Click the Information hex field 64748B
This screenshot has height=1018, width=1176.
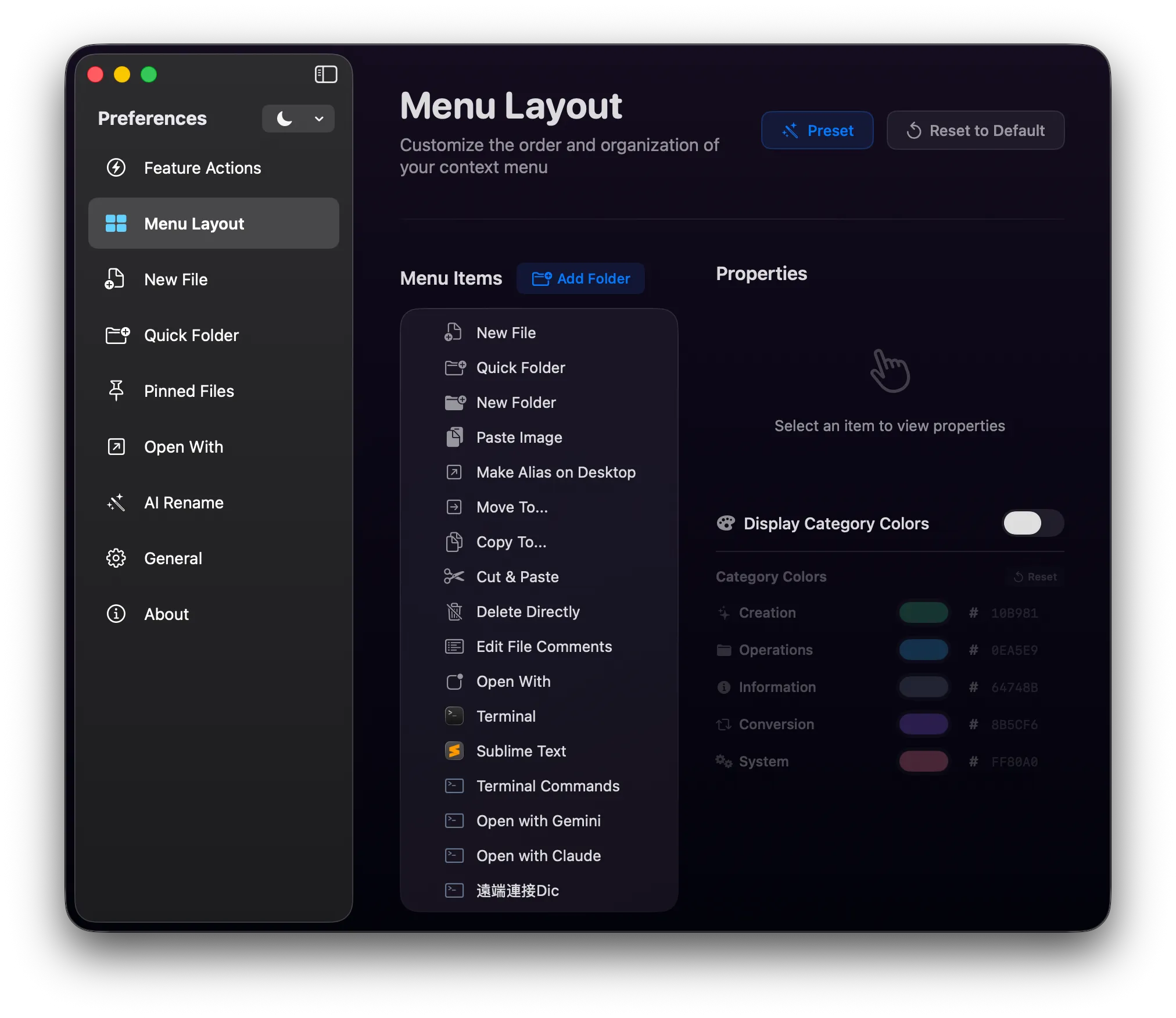click(1014, 687)
